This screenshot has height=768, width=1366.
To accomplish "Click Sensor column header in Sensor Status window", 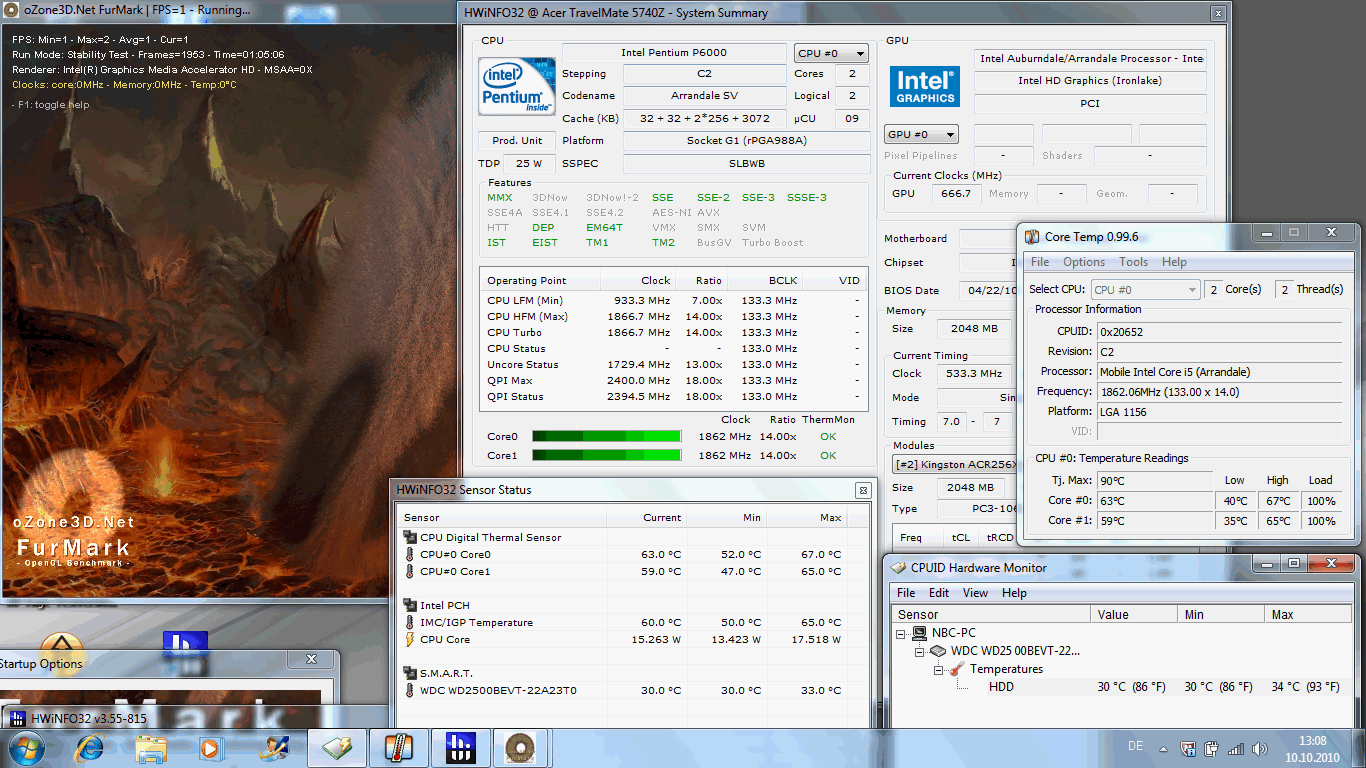I will click(502, 518).
